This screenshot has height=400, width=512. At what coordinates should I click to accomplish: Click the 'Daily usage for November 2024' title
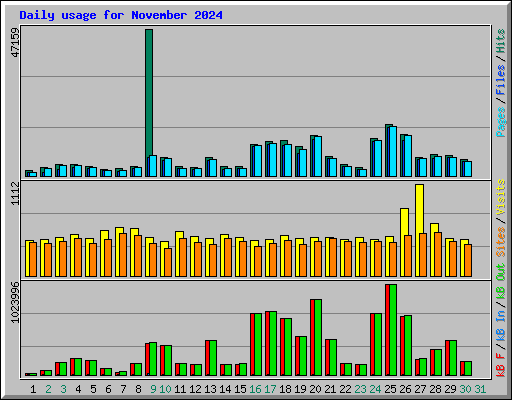pos(121,16)
